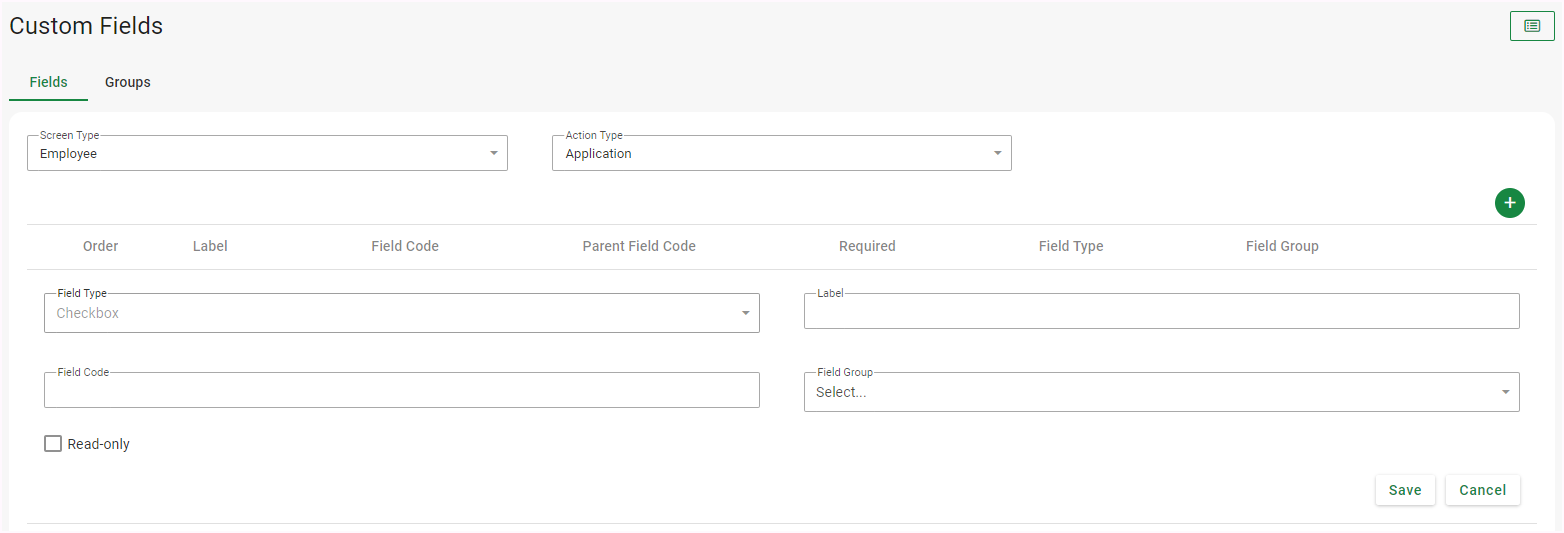Click the list view icon button
1564x533 pixels.
(x=1531, y=26)
